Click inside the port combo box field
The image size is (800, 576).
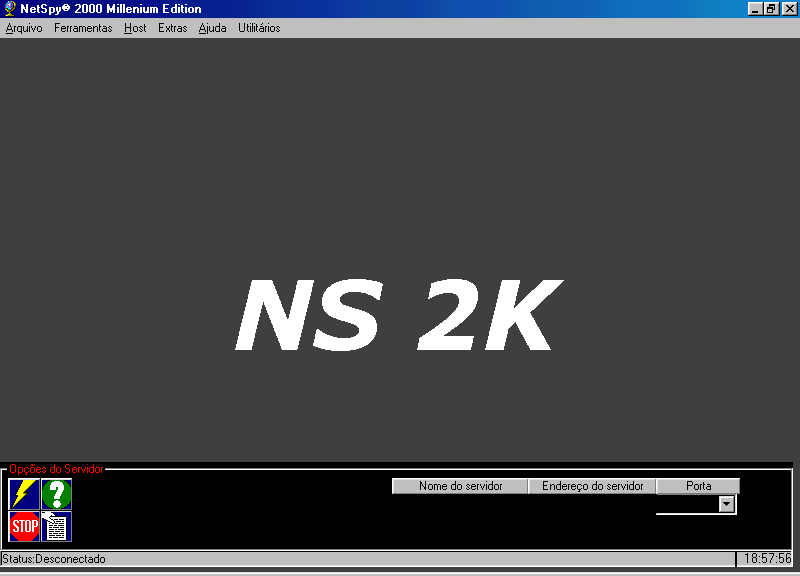click(x=687, y=505)
